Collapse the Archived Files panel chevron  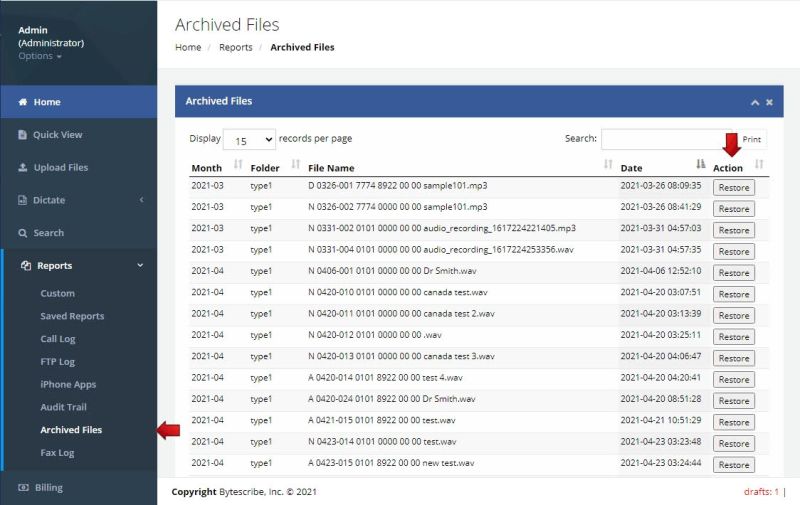pos(755,102)
